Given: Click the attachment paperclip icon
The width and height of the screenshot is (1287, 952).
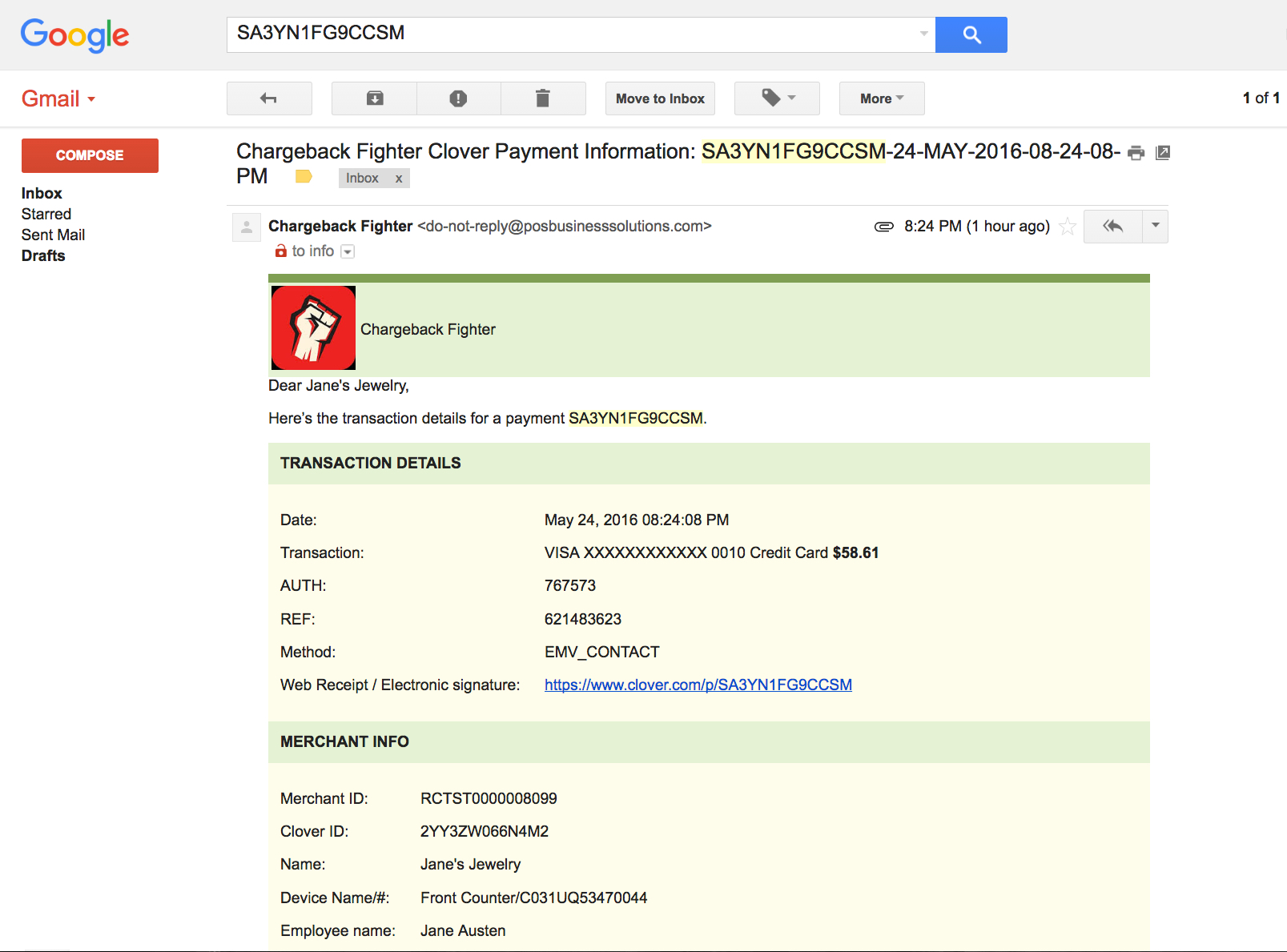Looking at the screenshot, I should pyautogui.click(x=883, y=227).
